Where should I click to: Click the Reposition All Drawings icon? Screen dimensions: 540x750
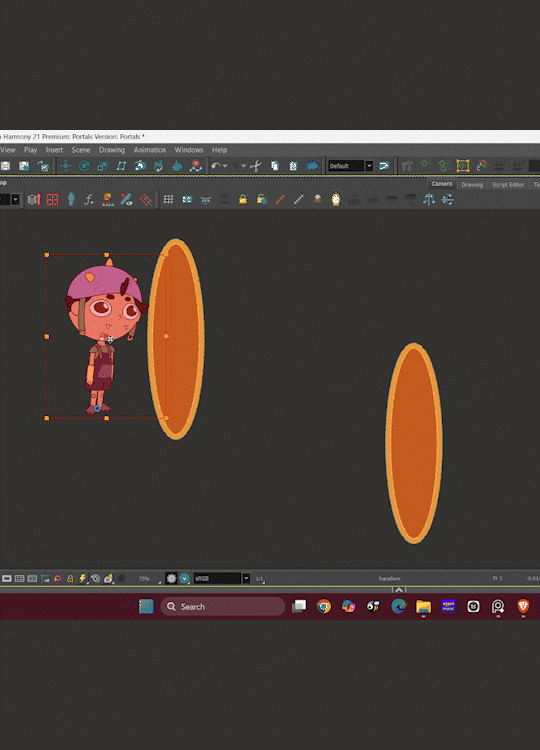[x=177, y=166]
